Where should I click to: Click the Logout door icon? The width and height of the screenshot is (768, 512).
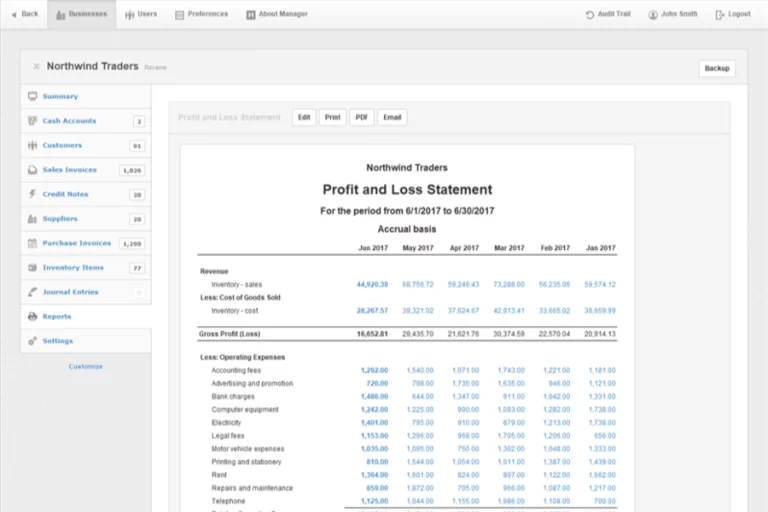pyautogui.click(x=720, y=15)
